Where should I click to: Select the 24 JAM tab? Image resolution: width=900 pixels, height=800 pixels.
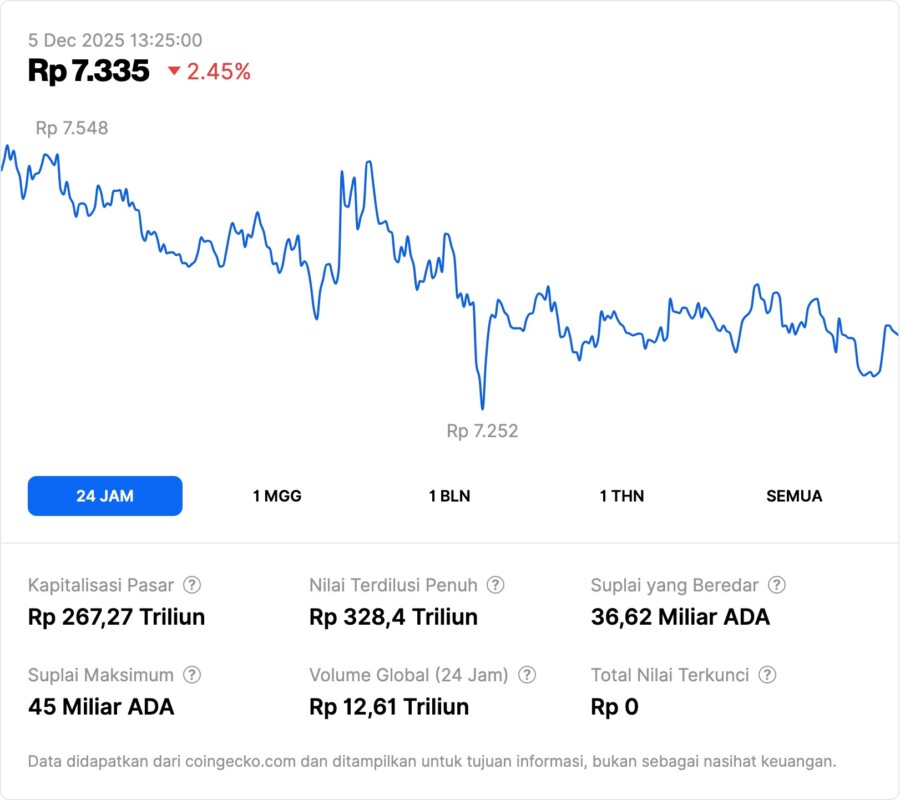coord(105,495)
